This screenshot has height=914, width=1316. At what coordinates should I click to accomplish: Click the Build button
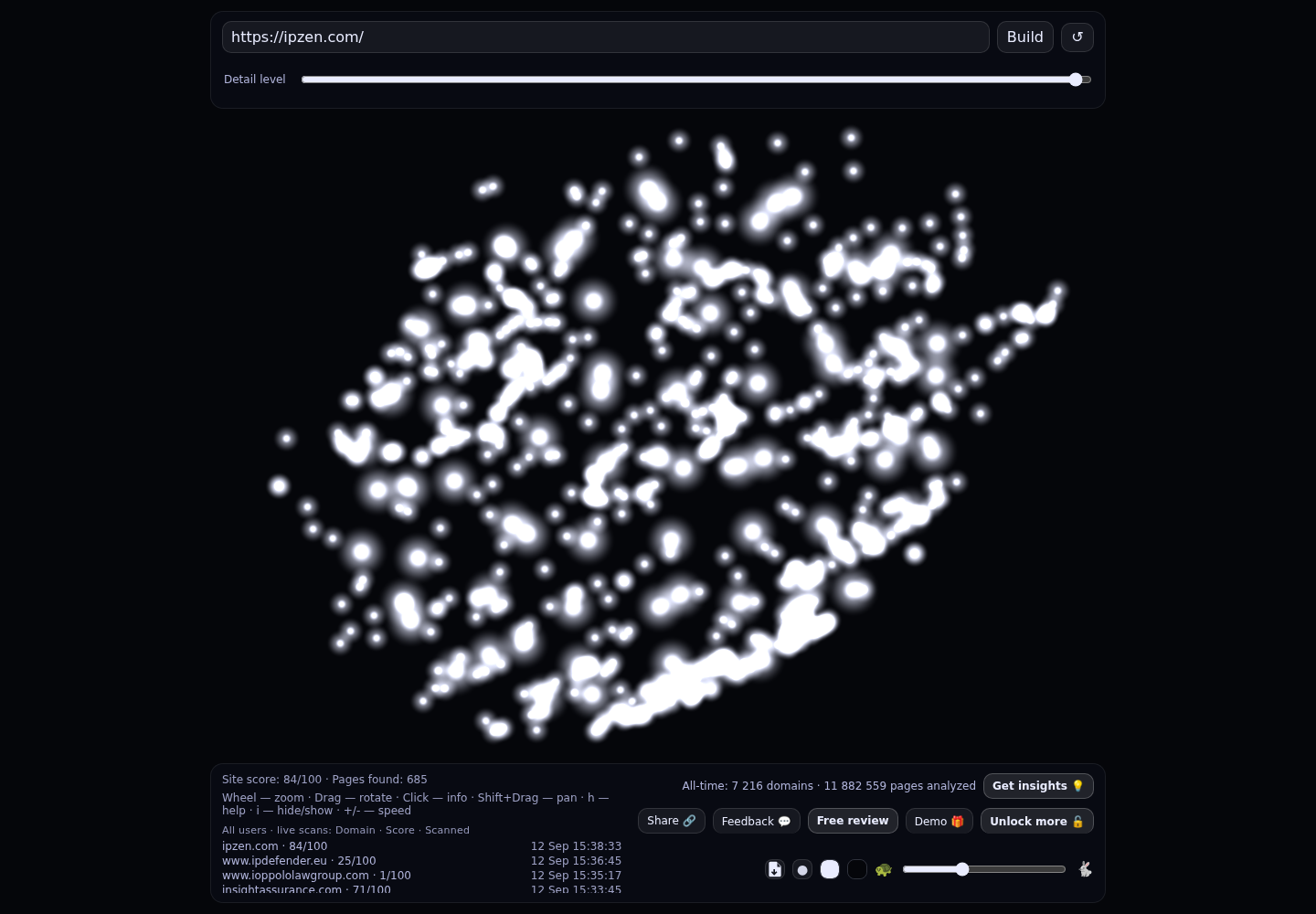coord(1025,37)
